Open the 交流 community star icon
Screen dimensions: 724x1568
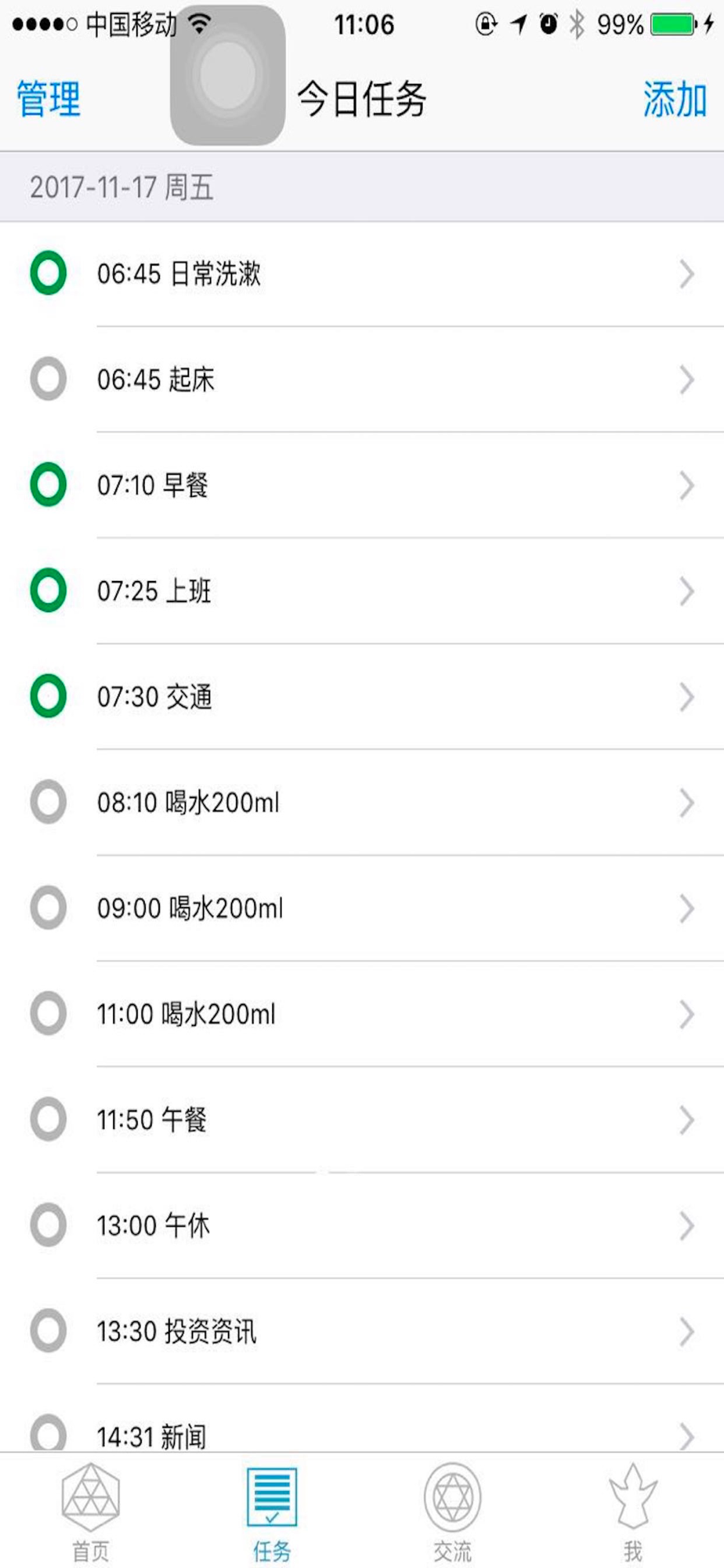(x=453, y=1497)
